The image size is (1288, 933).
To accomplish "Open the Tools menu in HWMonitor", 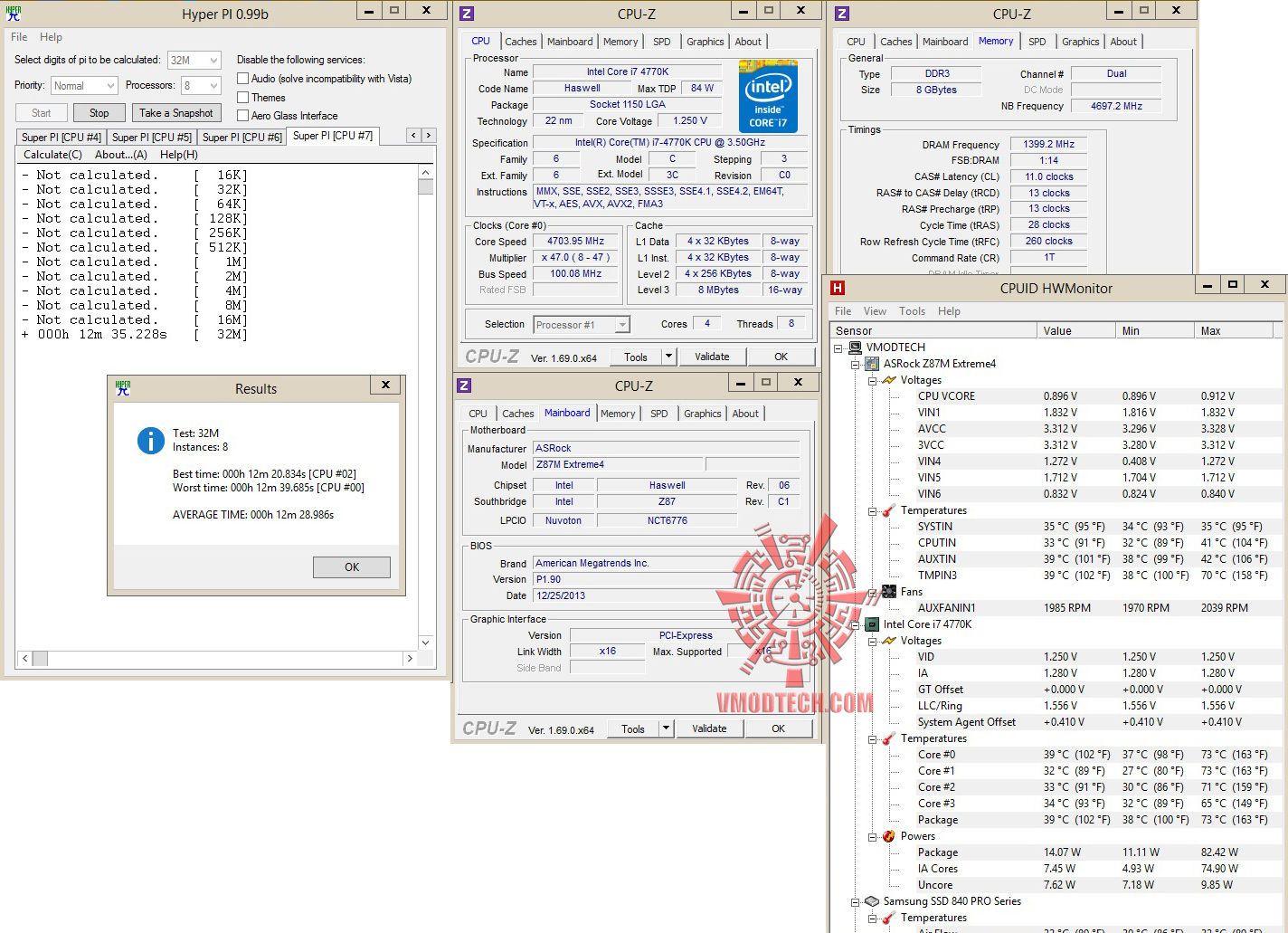I will [912, 311].
